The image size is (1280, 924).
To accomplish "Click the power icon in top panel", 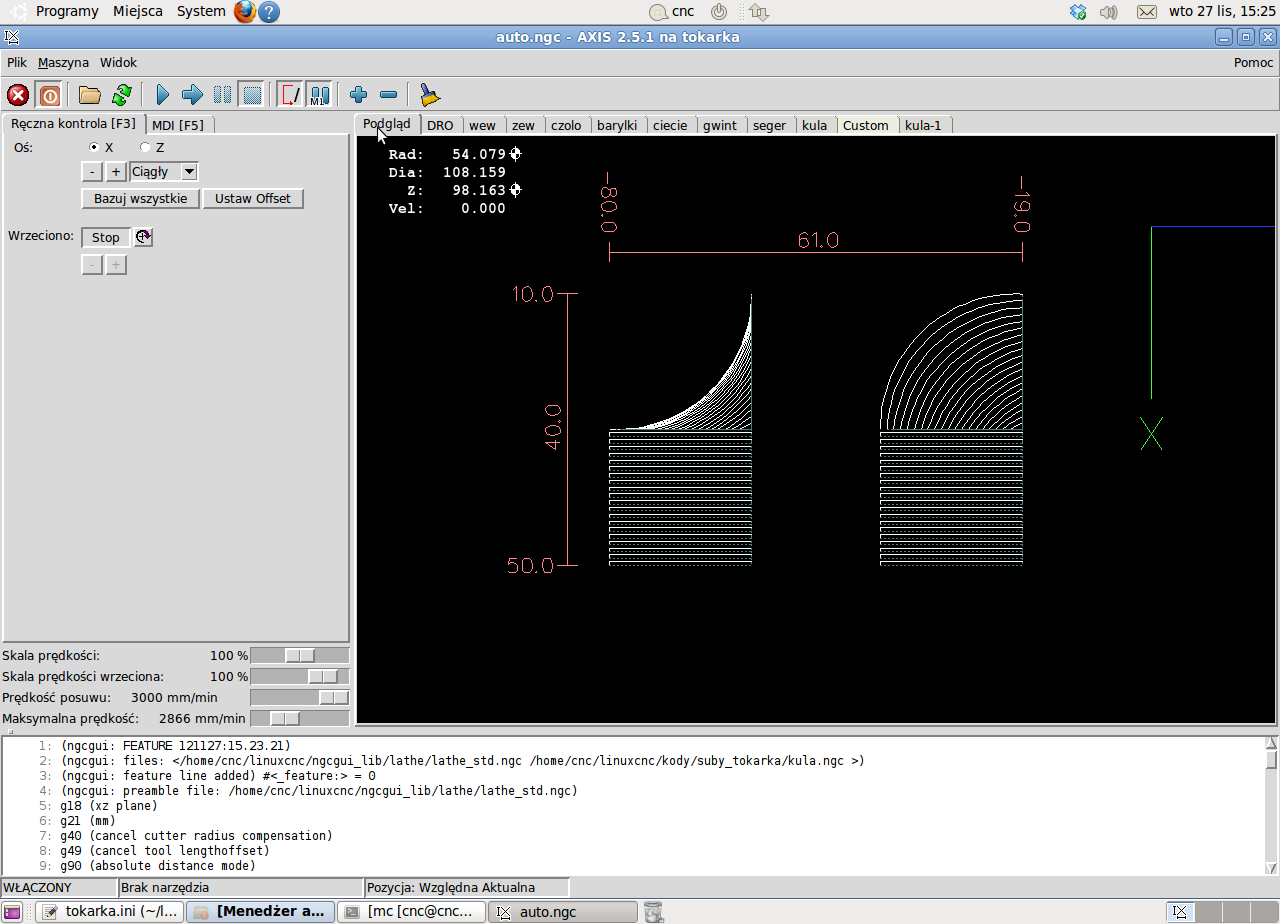I will click(x=719, y=12).
